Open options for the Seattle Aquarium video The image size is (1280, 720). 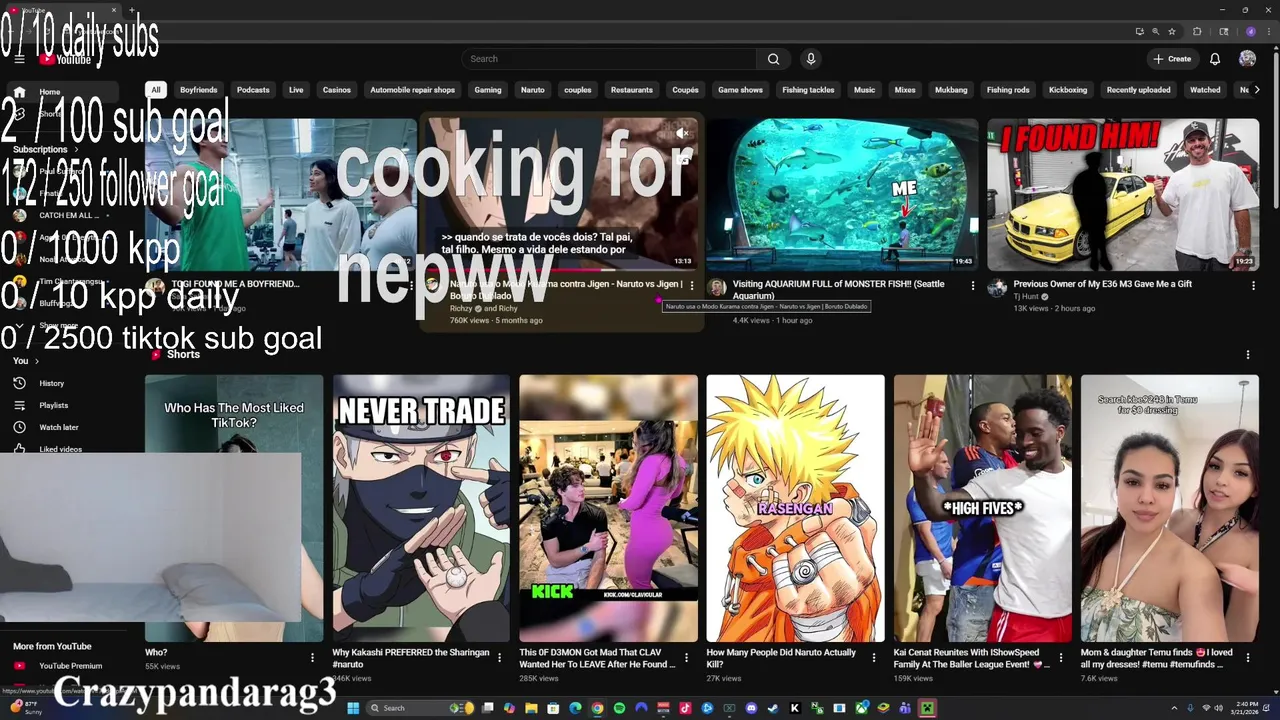pyautogui.click(x=973, y=286)
